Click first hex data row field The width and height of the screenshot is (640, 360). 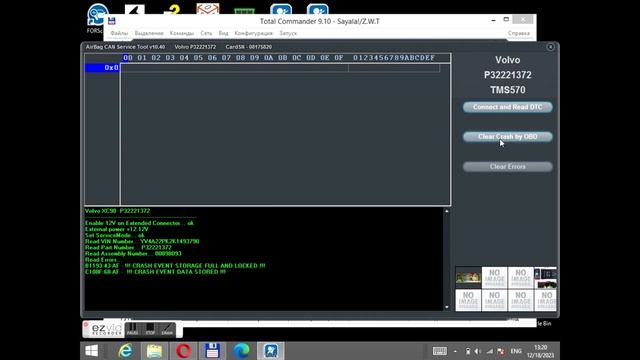[x=281, y=68]
